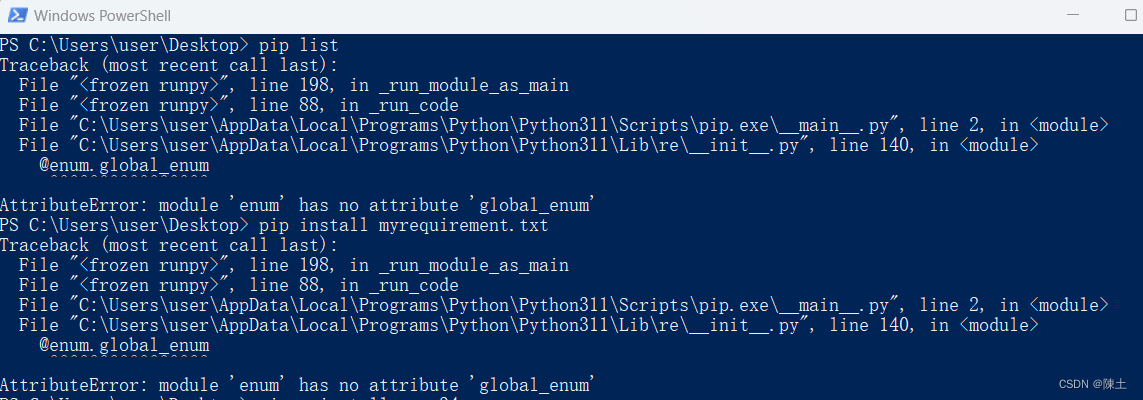Click the PowerShell icon in the title bar
This screenshot has width=1143, height=400.
[x=17, y=15]
